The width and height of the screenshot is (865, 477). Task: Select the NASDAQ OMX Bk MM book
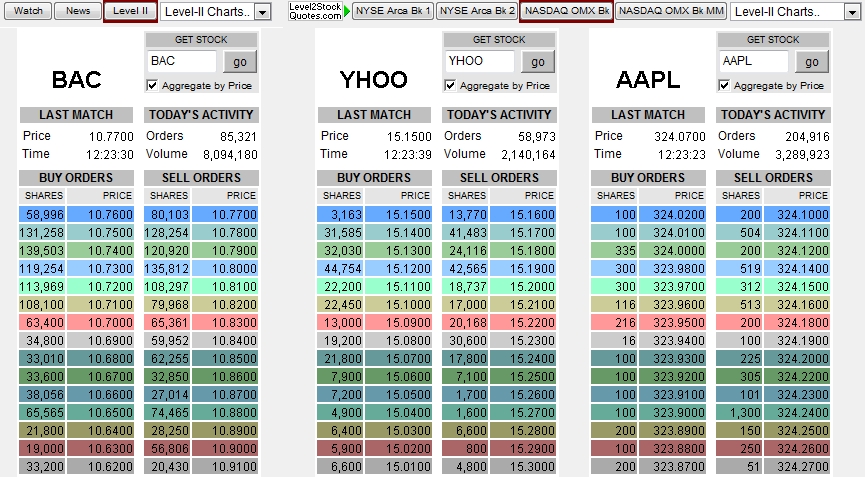pyautogui.click(x=671, y=11)
